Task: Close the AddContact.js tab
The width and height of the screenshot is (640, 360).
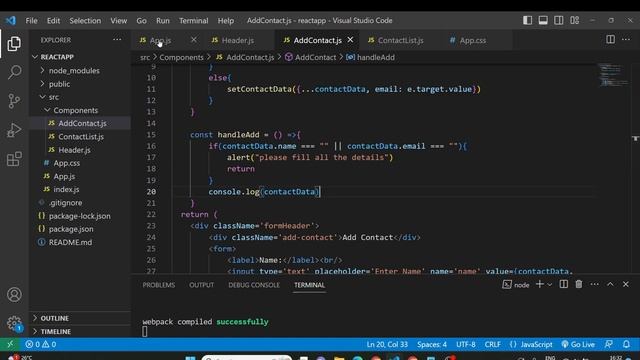Action: (x=350, y=40)
